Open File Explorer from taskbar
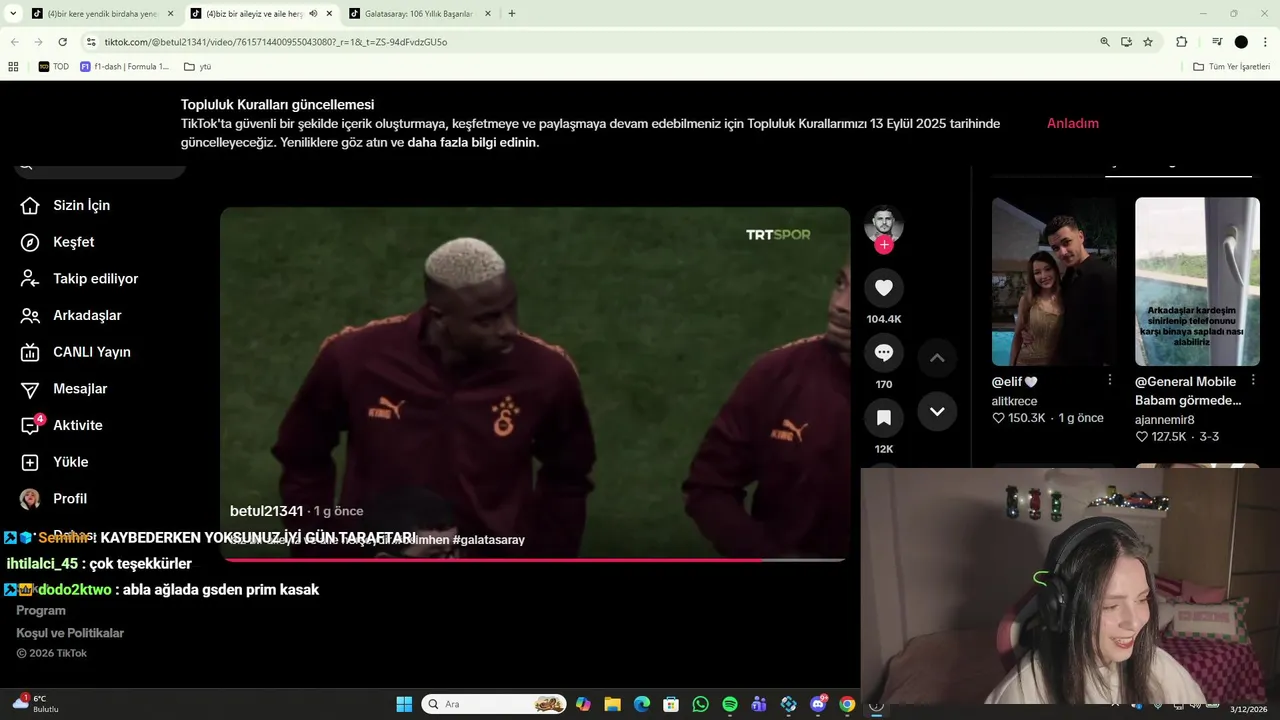1280x720 pixels. 612,704
